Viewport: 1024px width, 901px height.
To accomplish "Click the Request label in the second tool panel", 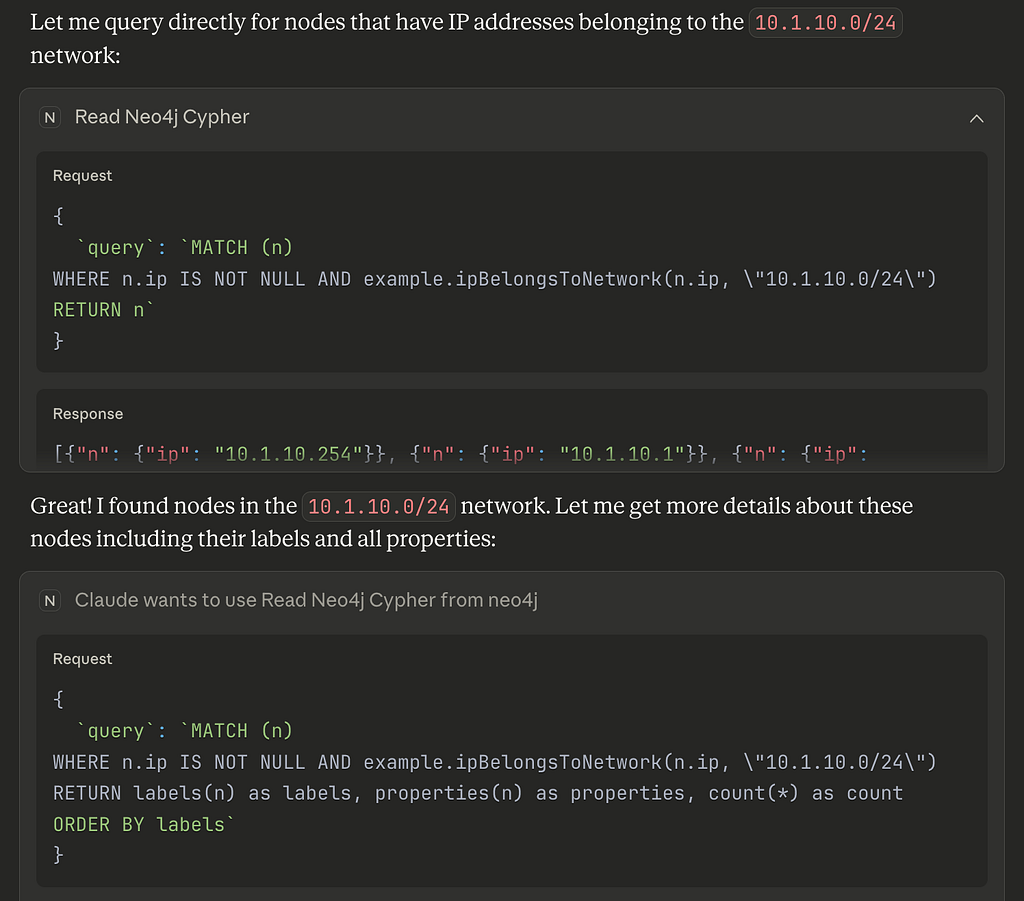I will pyautogui.click(x=82, y=659).
